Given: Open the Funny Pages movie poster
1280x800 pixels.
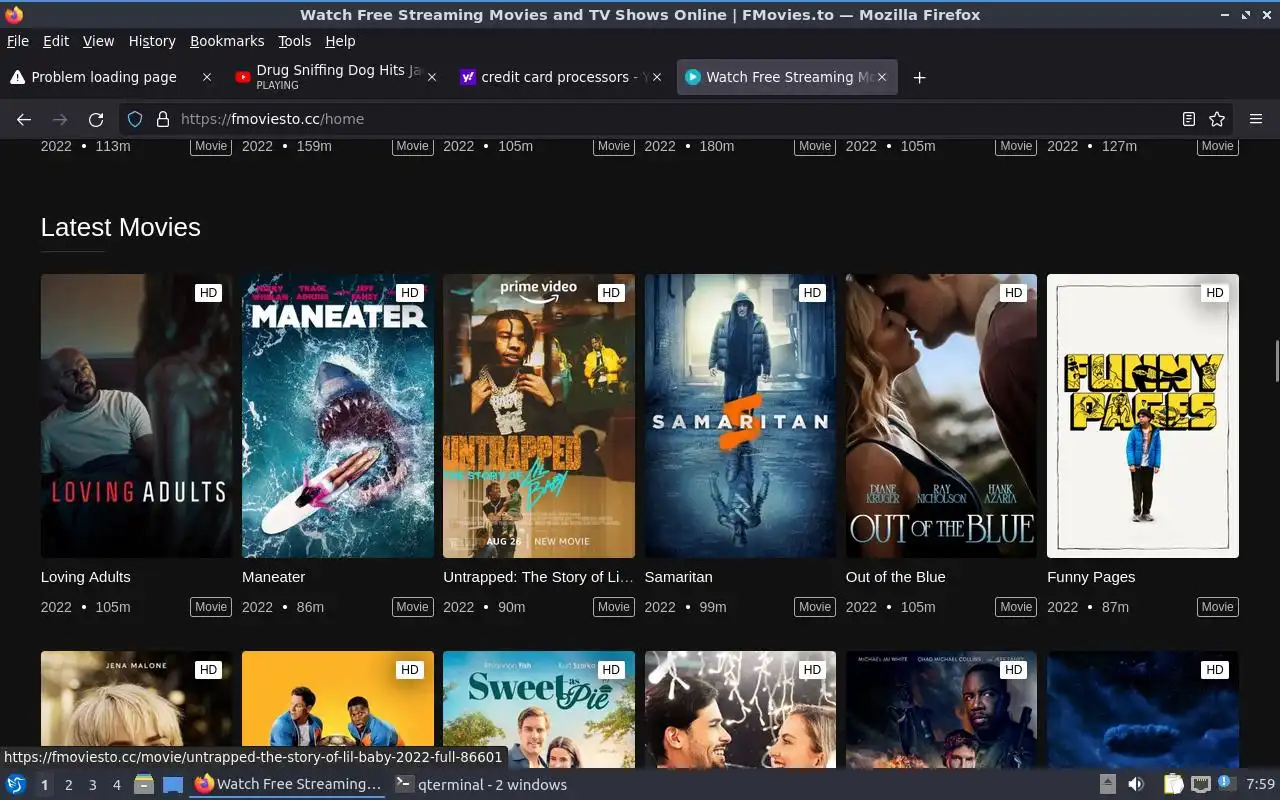Looking at the screenshot, I should click(x=1143, y=416).
